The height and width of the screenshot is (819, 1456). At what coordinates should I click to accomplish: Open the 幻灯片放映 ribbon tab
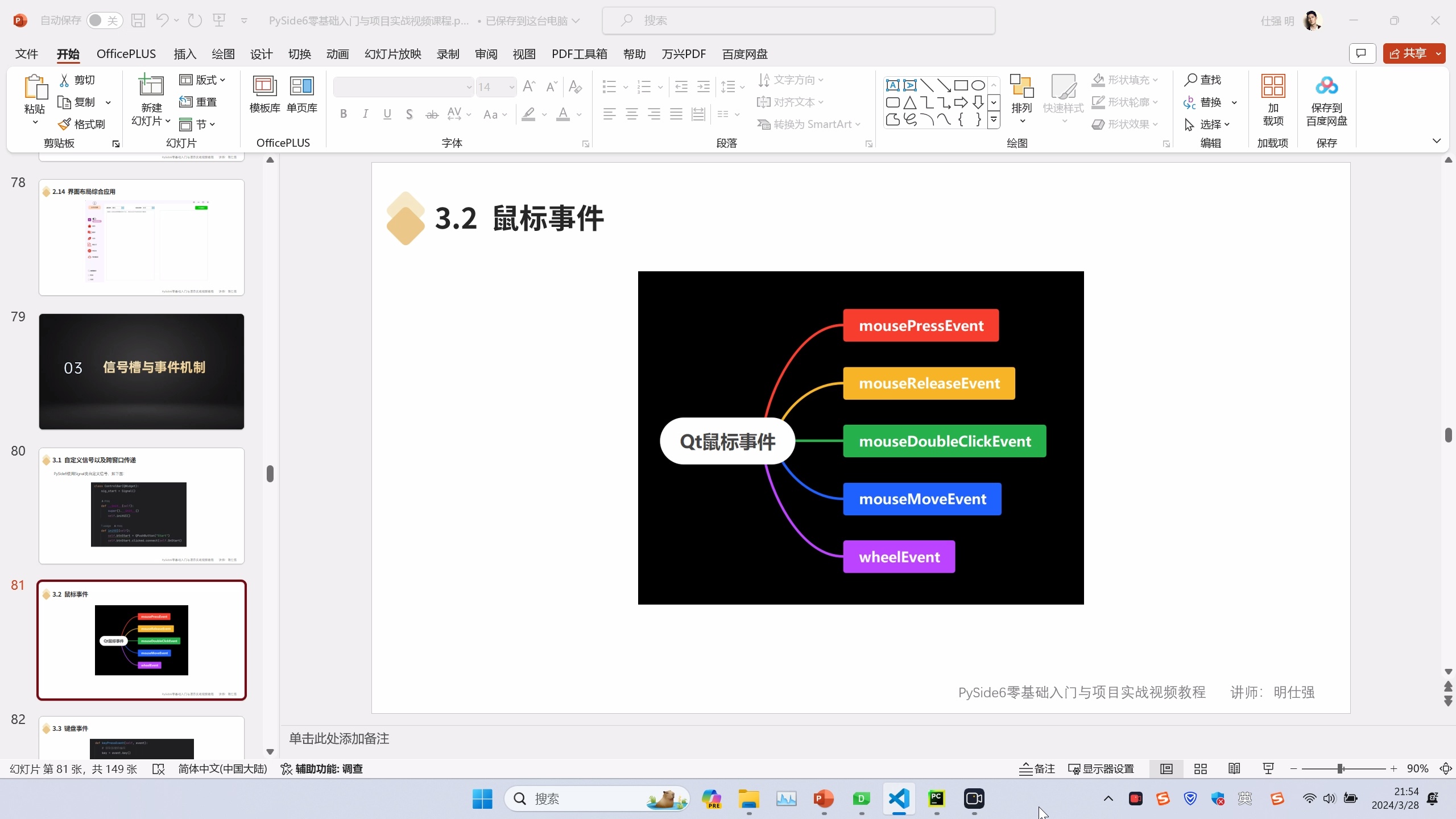point(392,53)
